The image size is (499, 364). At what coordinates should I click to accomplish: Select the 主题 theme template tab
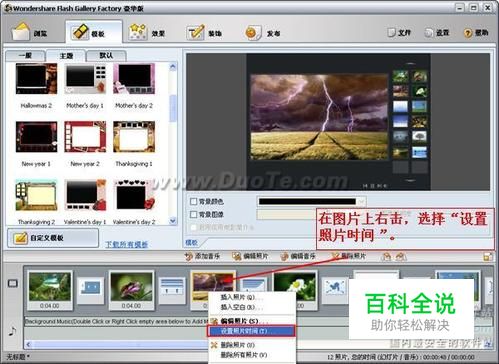[66, 56]
